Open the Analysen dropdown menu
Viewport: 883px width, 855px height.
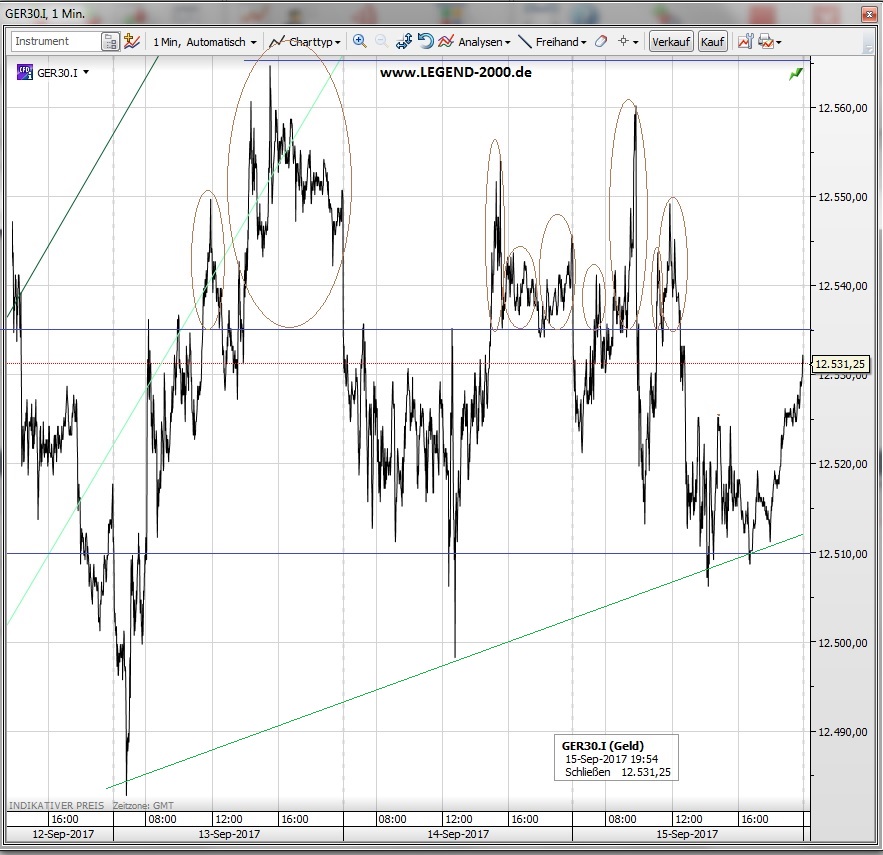click(475, 42)
